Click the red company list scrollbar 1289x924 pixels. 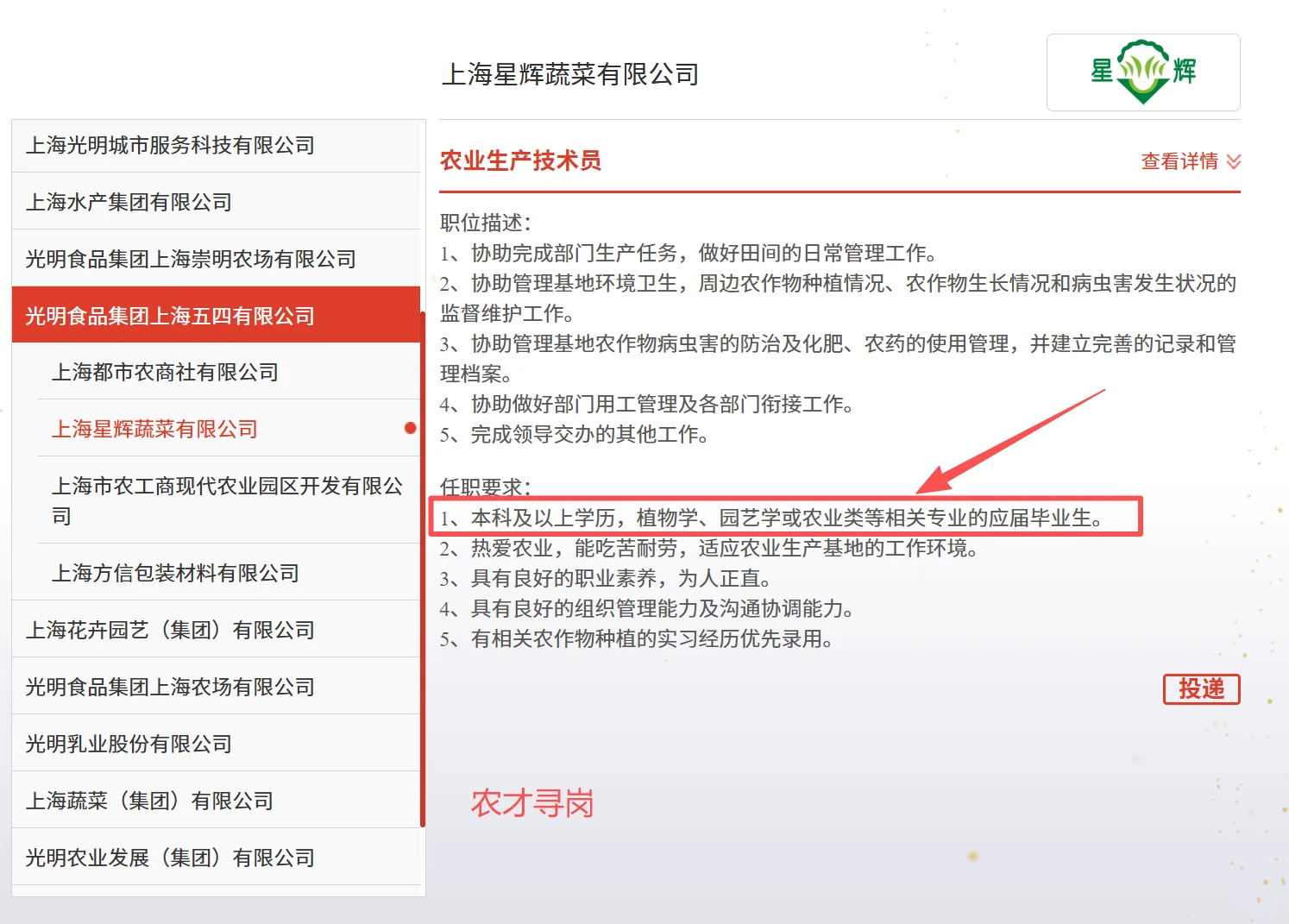[x=423, y=569]
